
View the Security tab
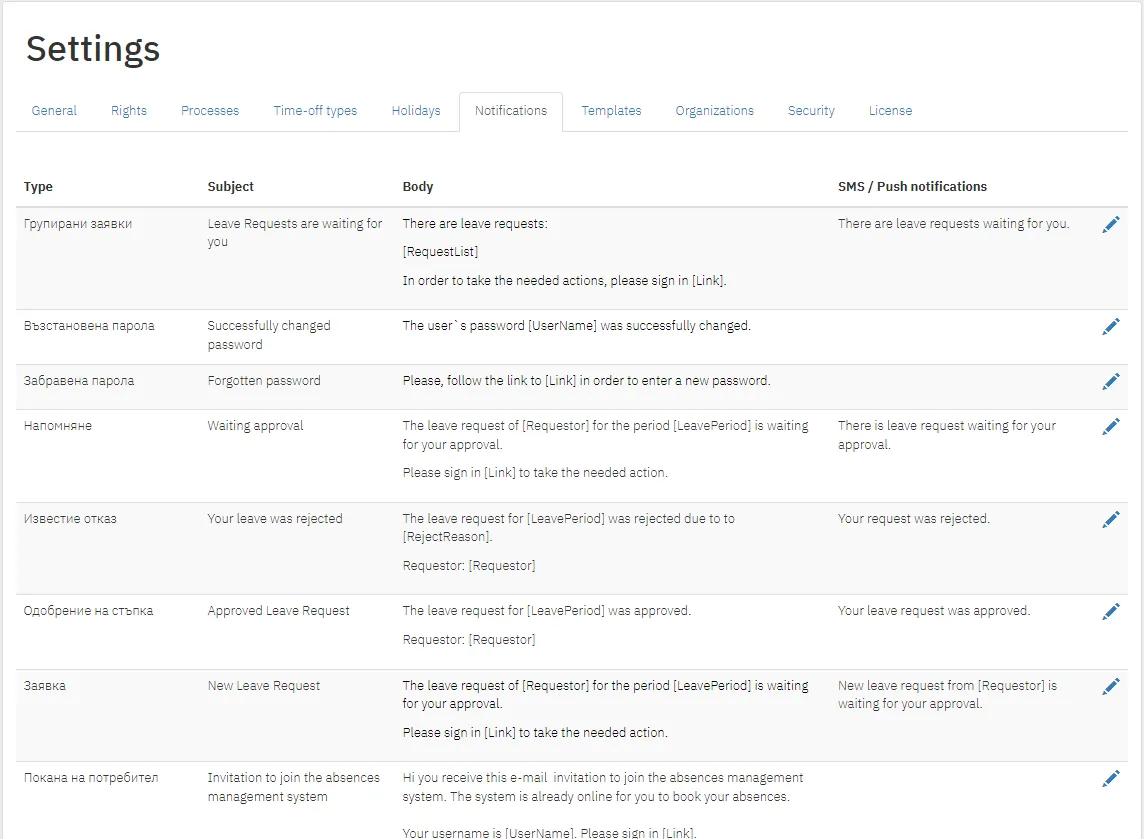click(x=811, y=111)
